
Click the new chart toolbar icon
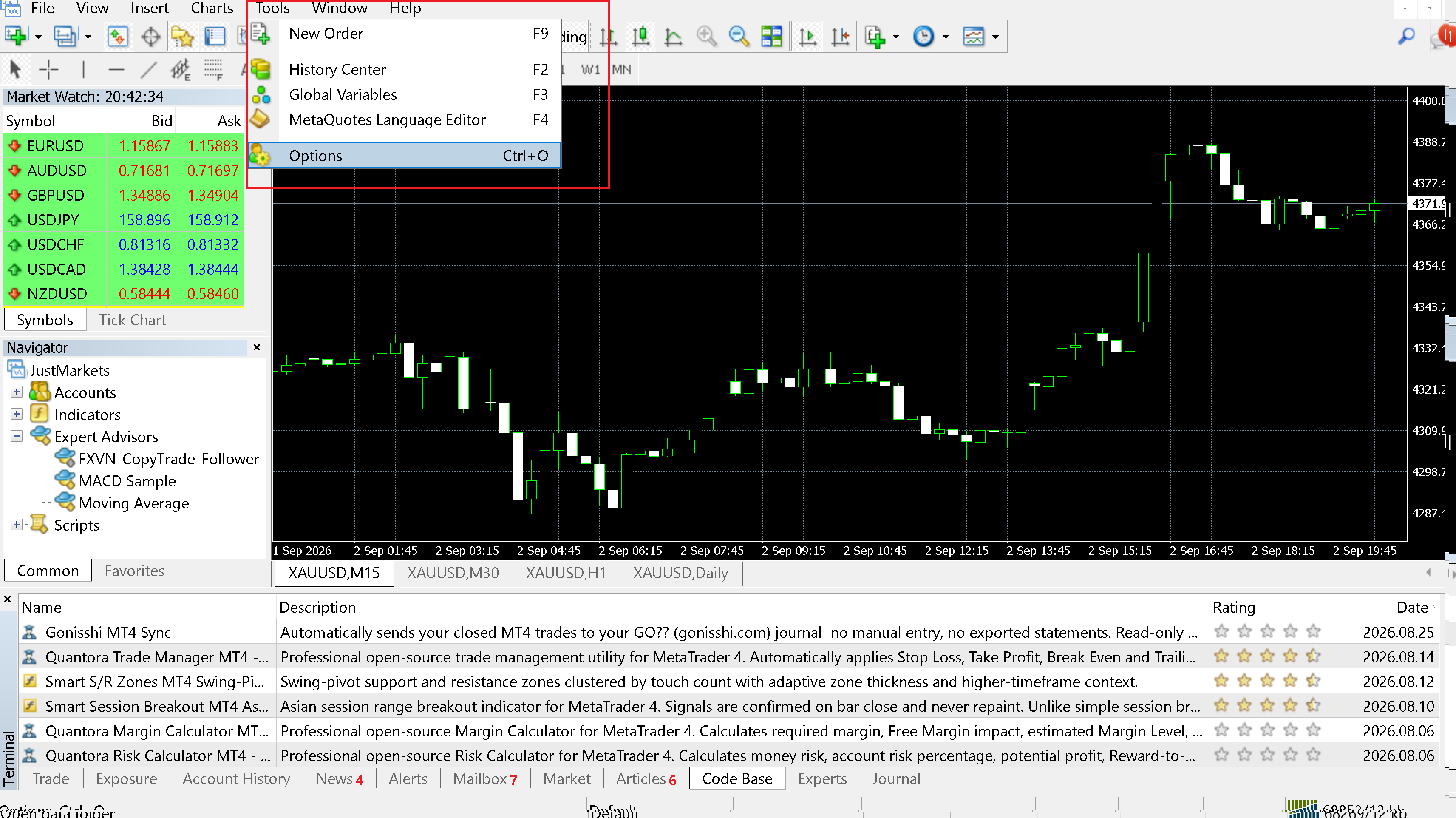pyautogui.click(x=15, y=37)
